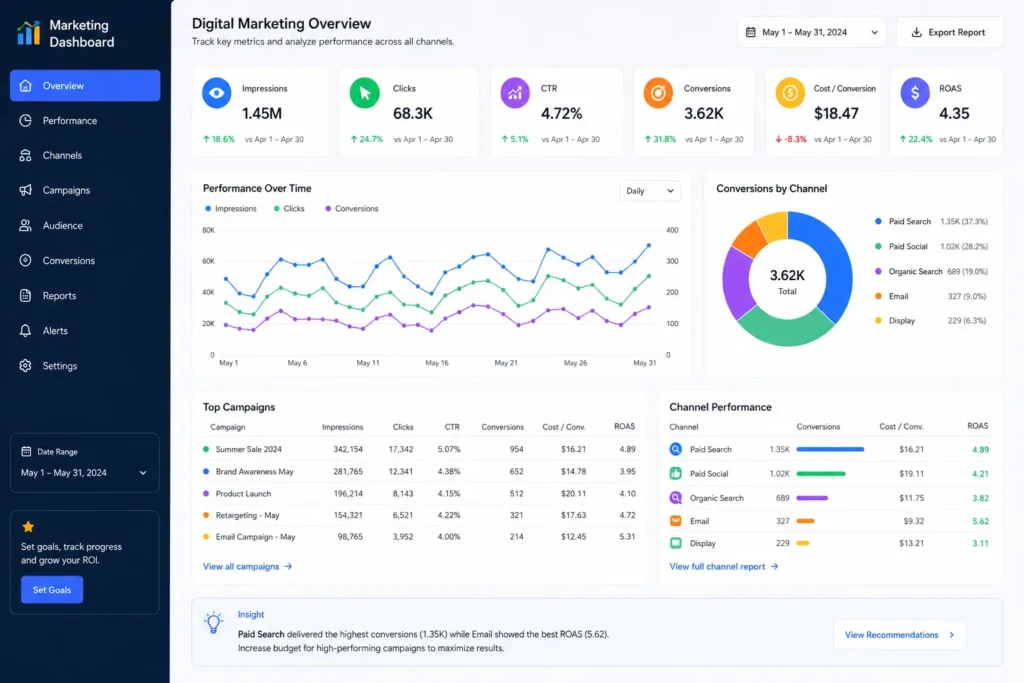Navigate to Campaigns in the sidebar
This screenshot has height=683, width=1024.
[85, 190]
